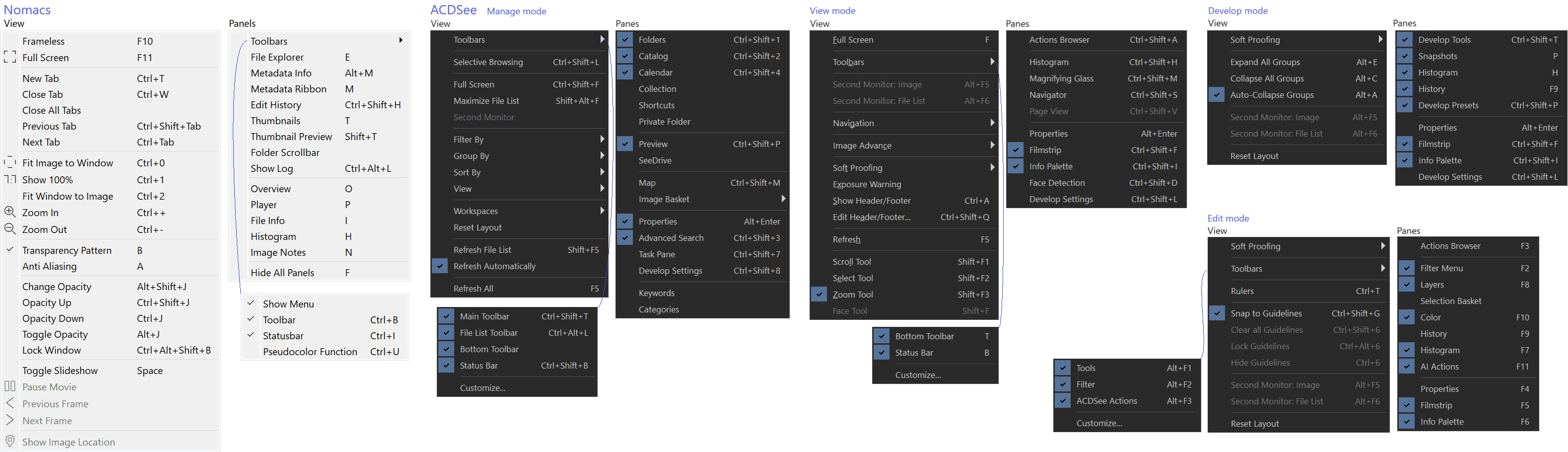This screenshot has width=1568, height=452.
Task: Expand the Group By submenu arrow
Action: (602, 155)
